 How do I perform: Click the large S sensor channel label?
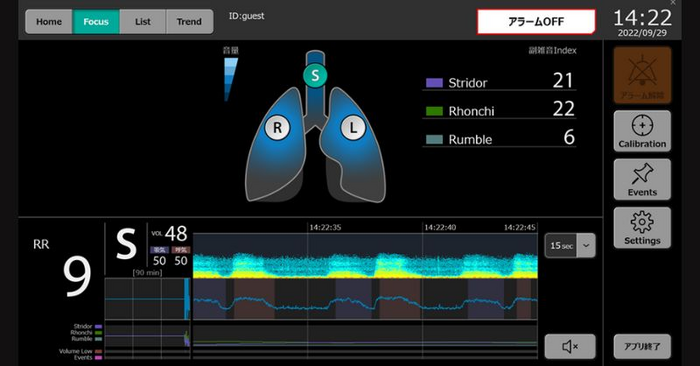tap(126, 244)
